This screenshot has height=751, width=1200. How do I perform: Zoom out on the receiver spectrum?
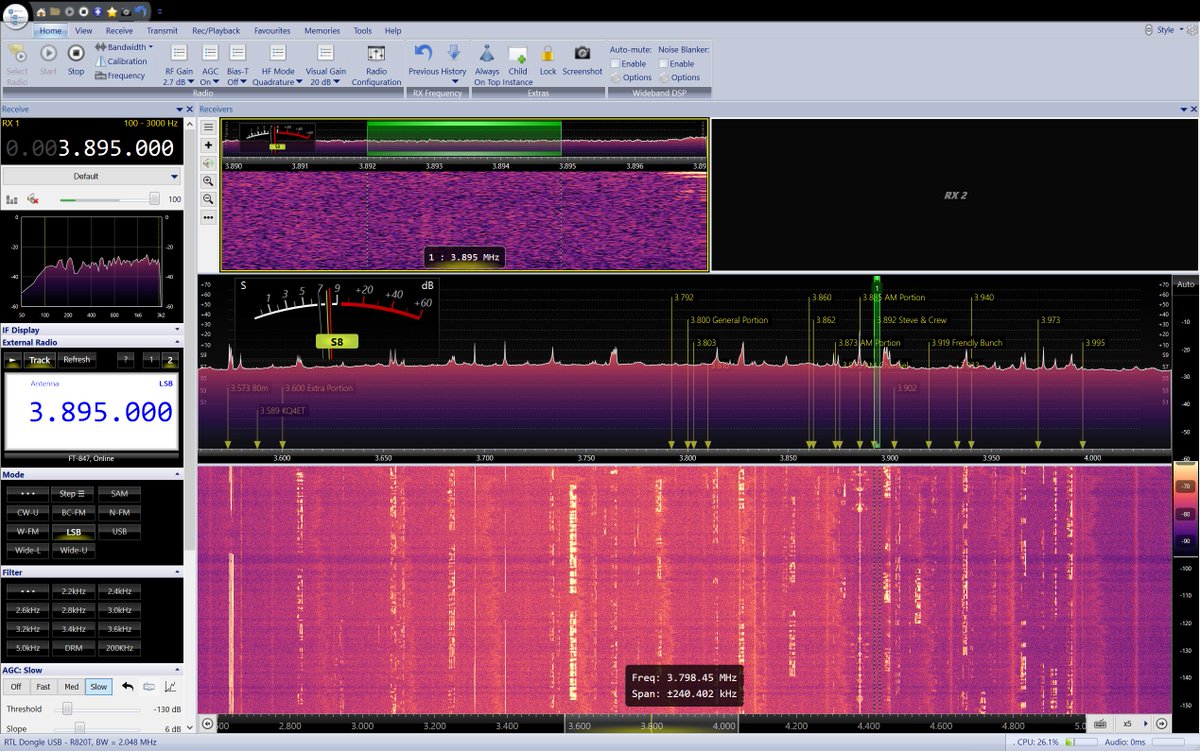[208, 199]
